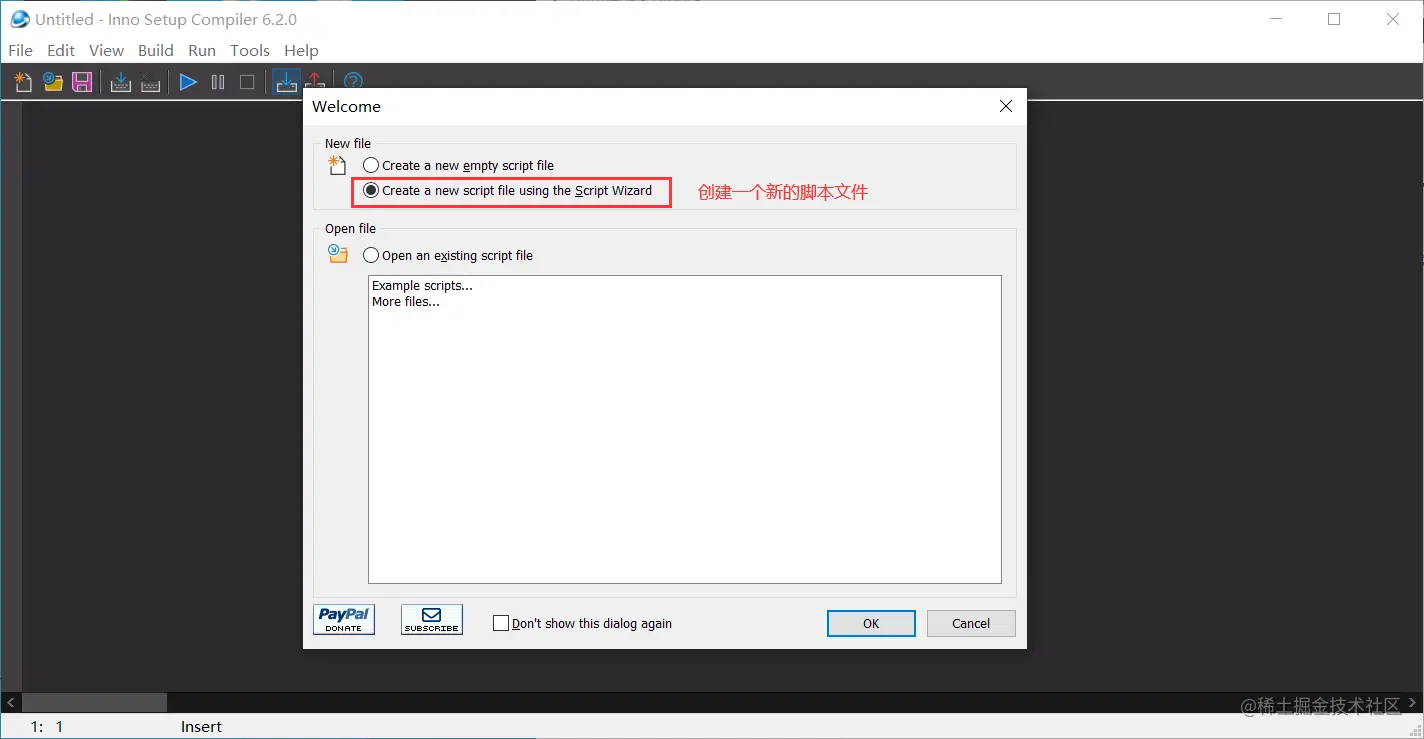The width and height of the screenshot is (1424, 739).
Task: Select More files... list entry
Action: [406, 301]
